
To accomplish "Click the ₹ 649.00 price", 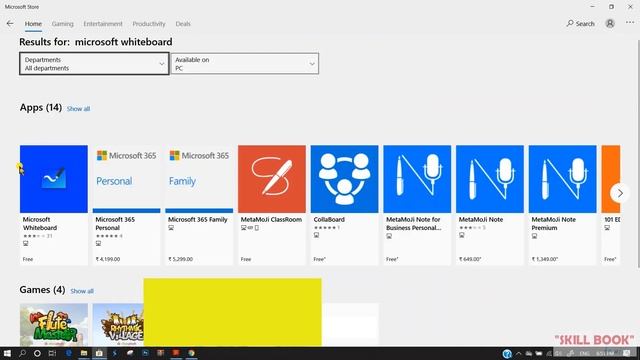I will 470,259.
